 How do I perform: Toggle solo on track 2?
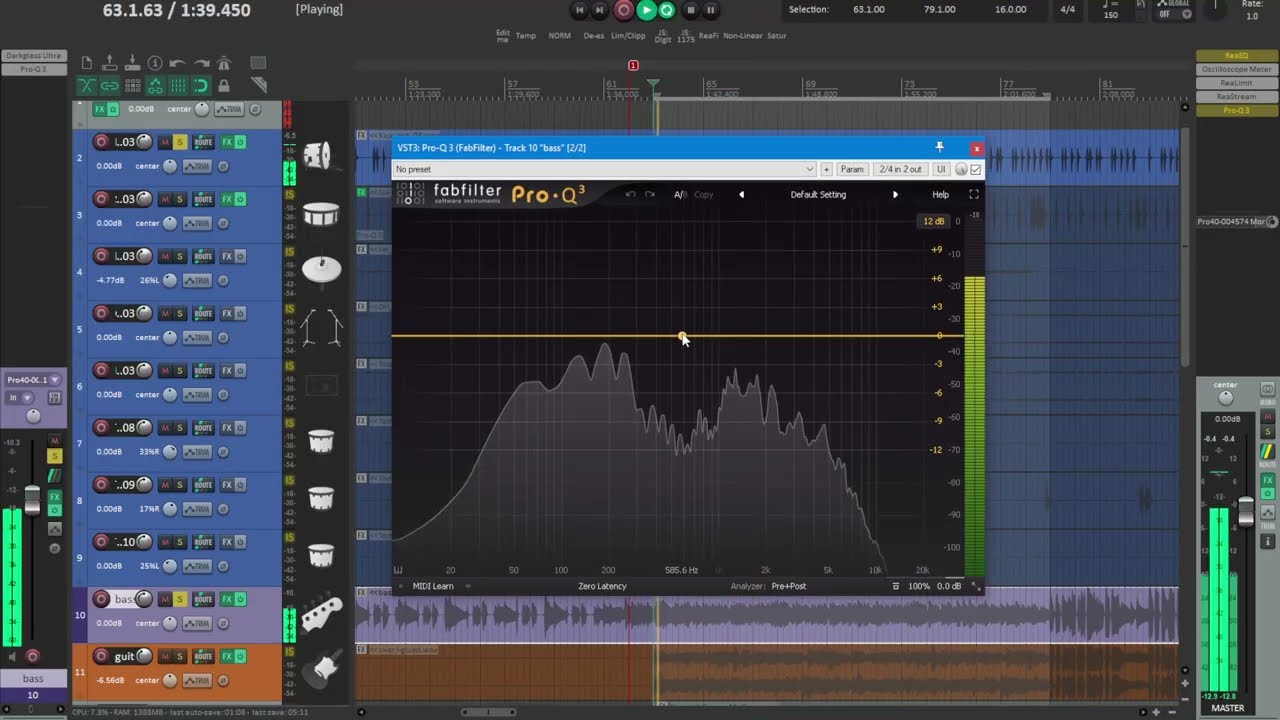[180, 142]
